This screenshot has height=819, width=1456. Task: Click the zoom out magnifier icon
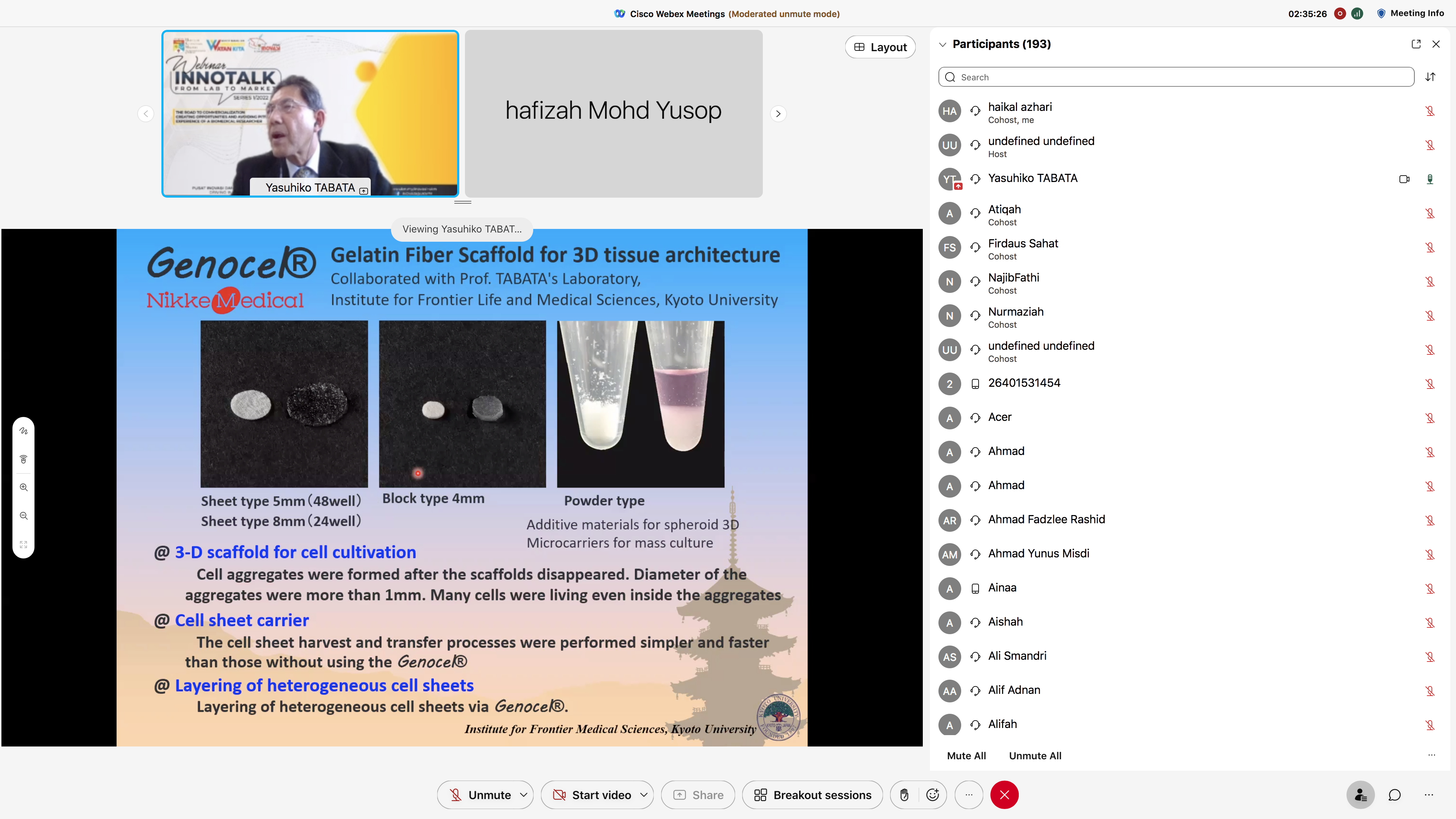coord(23,515)
